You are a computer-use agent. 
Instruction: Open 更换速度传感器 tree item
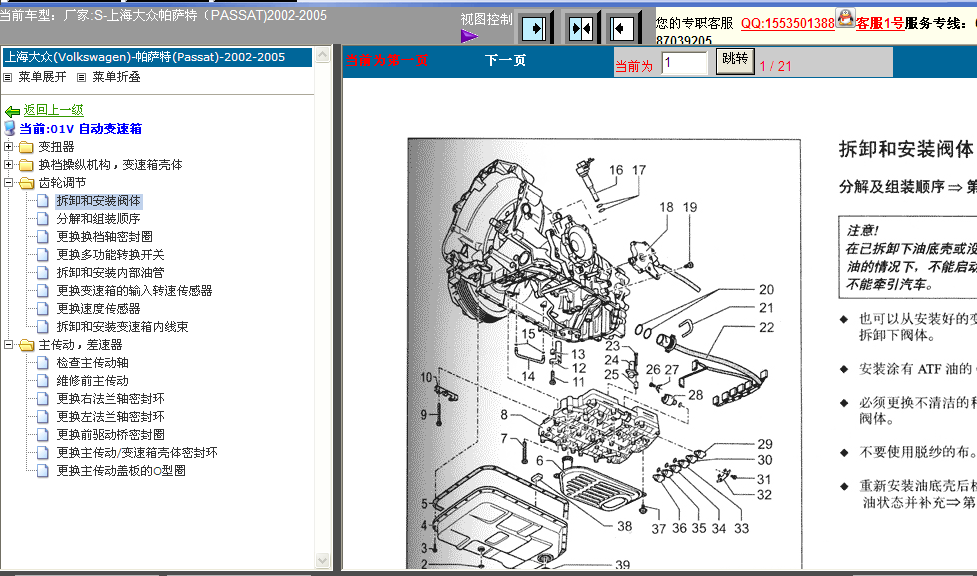(x=98, y=309)
